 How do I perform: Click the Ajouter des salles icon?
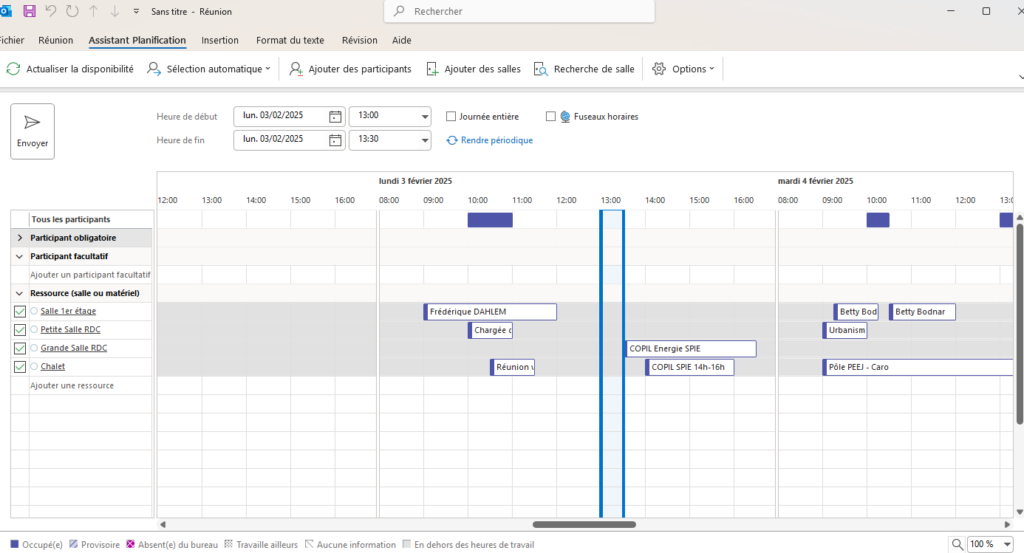point(432,69)
